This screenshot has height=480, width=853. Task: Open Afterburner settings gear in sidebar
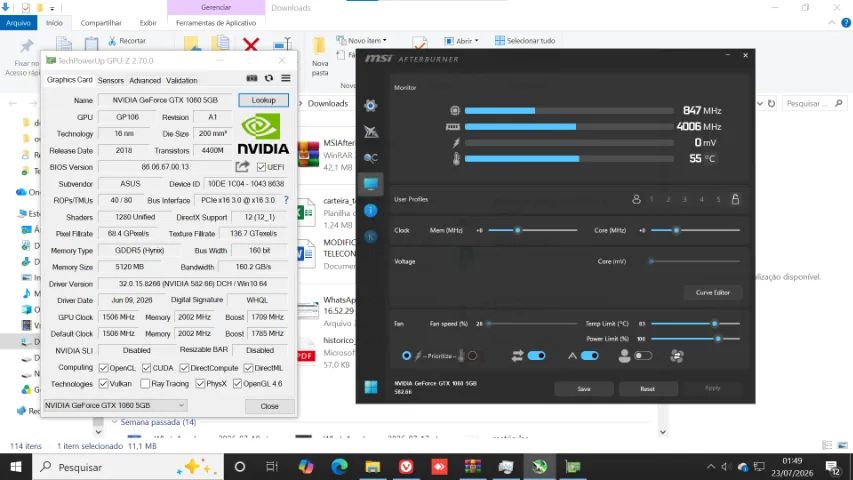pyautogui.click(x=370, y=106)
